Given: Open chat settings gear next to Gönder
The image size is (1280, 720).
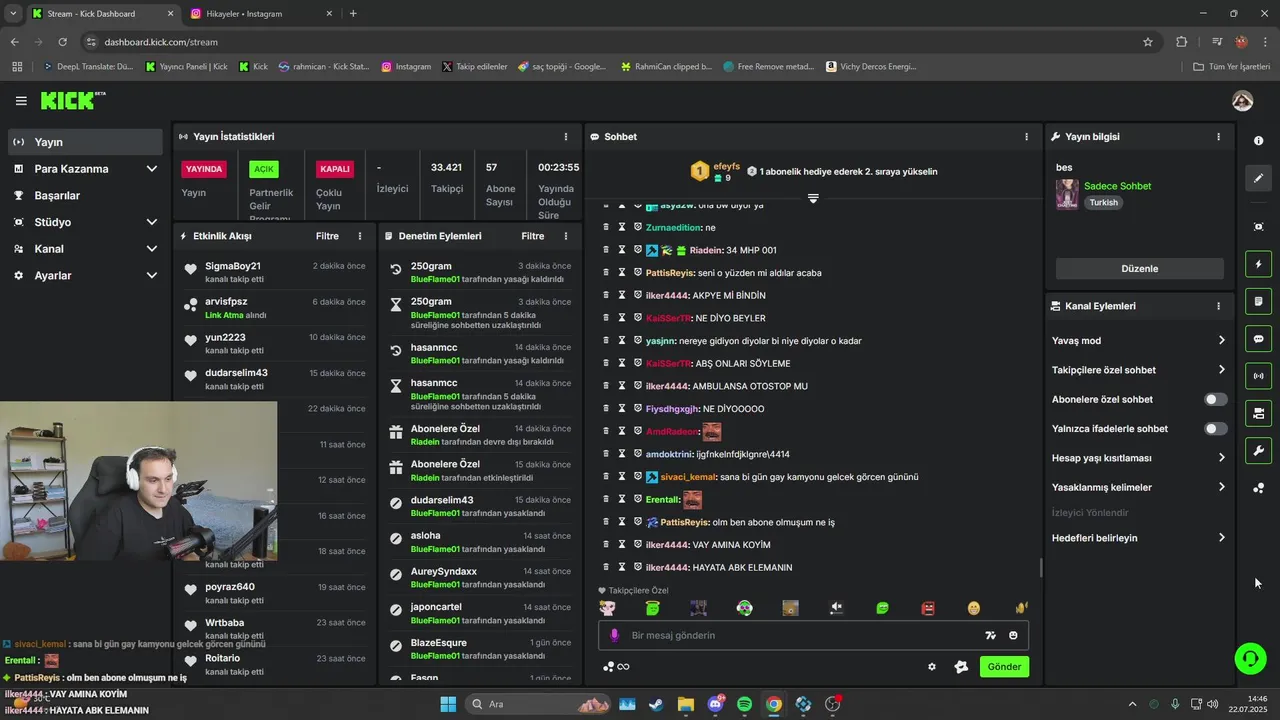Looking at the screenshot, I should (x=932, y=667).
